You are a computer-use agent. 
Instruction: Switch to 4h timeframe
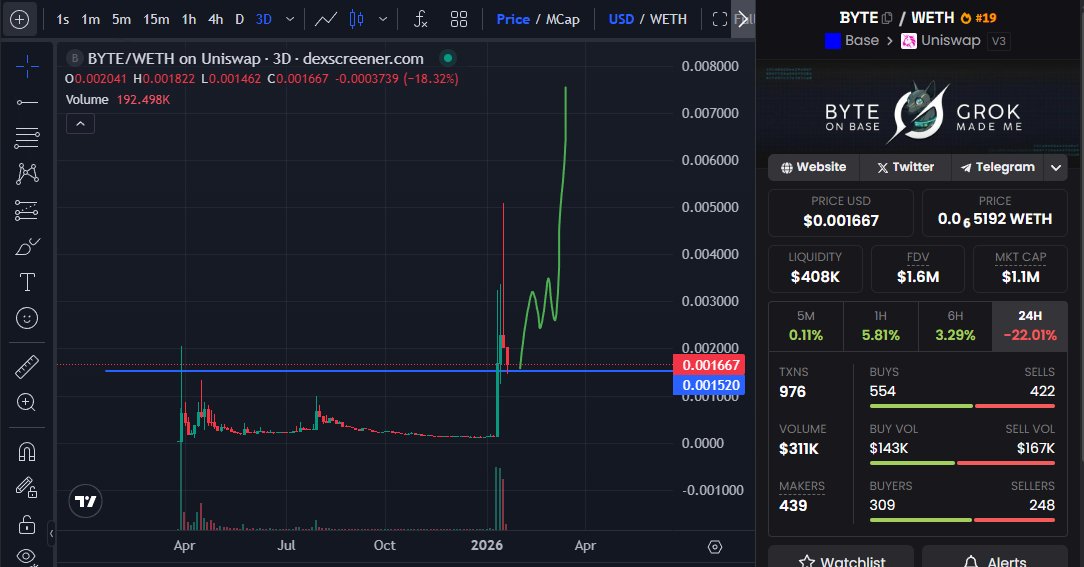click(216, 19)
